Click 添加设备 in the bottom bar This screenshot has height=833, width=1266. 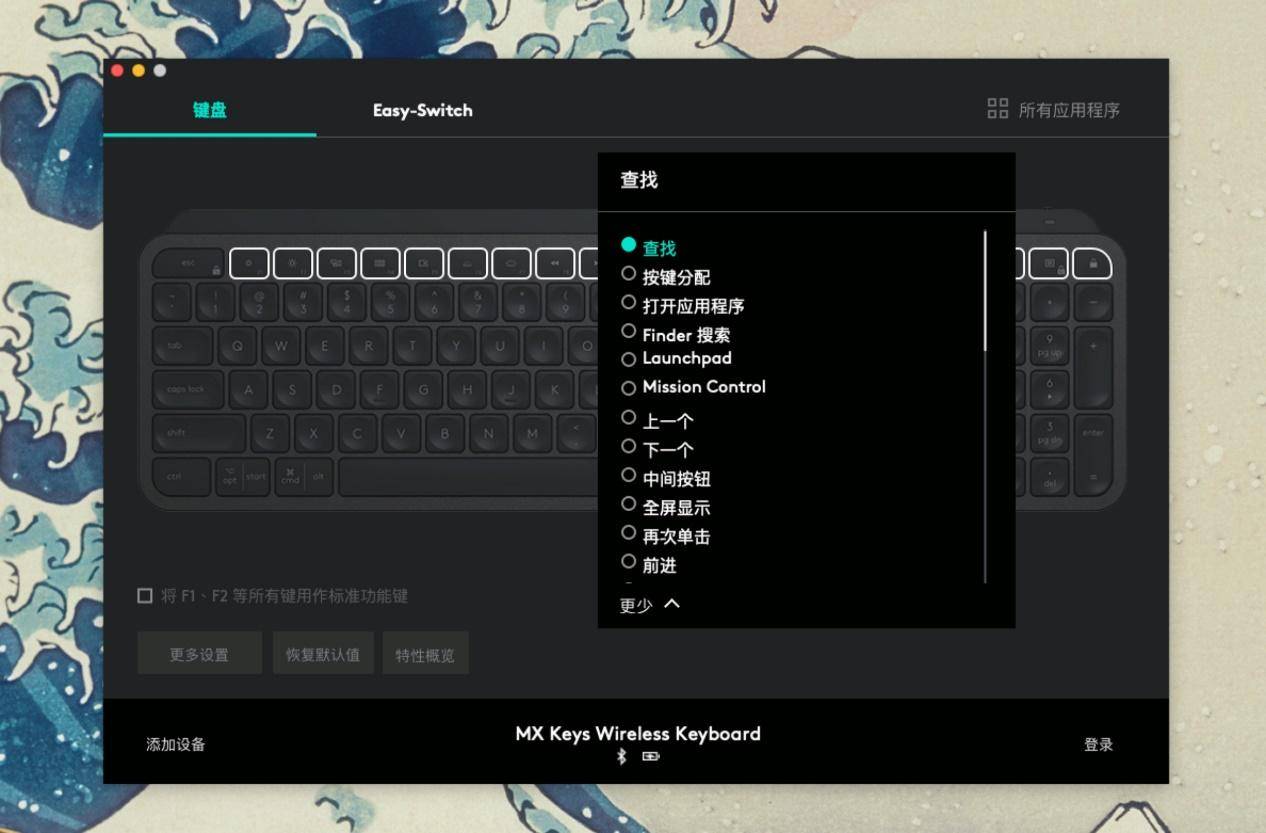pos(176,744)
